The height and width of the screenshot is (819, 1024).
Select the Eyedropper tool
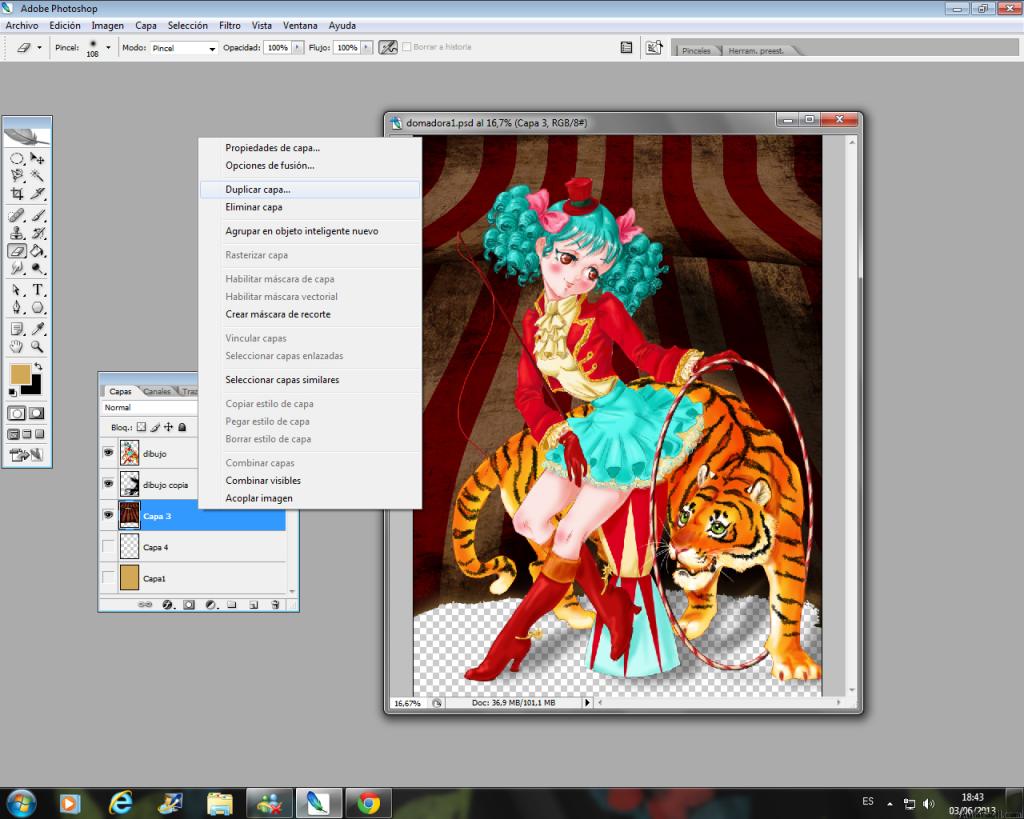click(37, 329)
